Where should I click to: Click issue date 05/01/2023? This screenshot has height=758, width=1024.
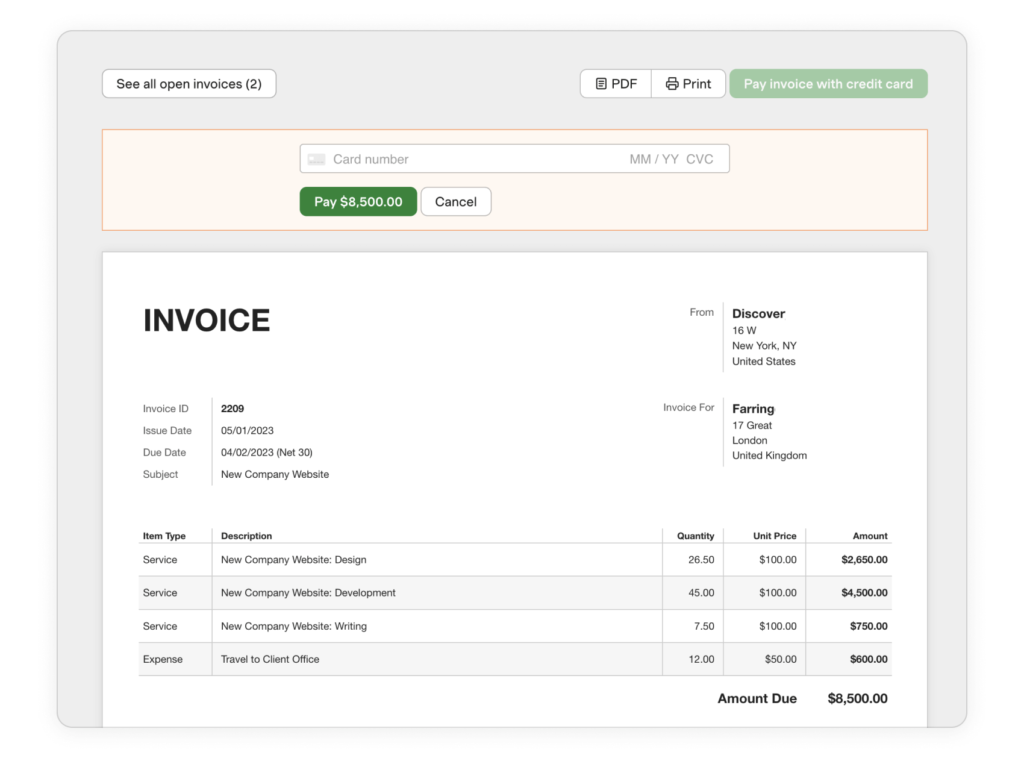[247, 430]
